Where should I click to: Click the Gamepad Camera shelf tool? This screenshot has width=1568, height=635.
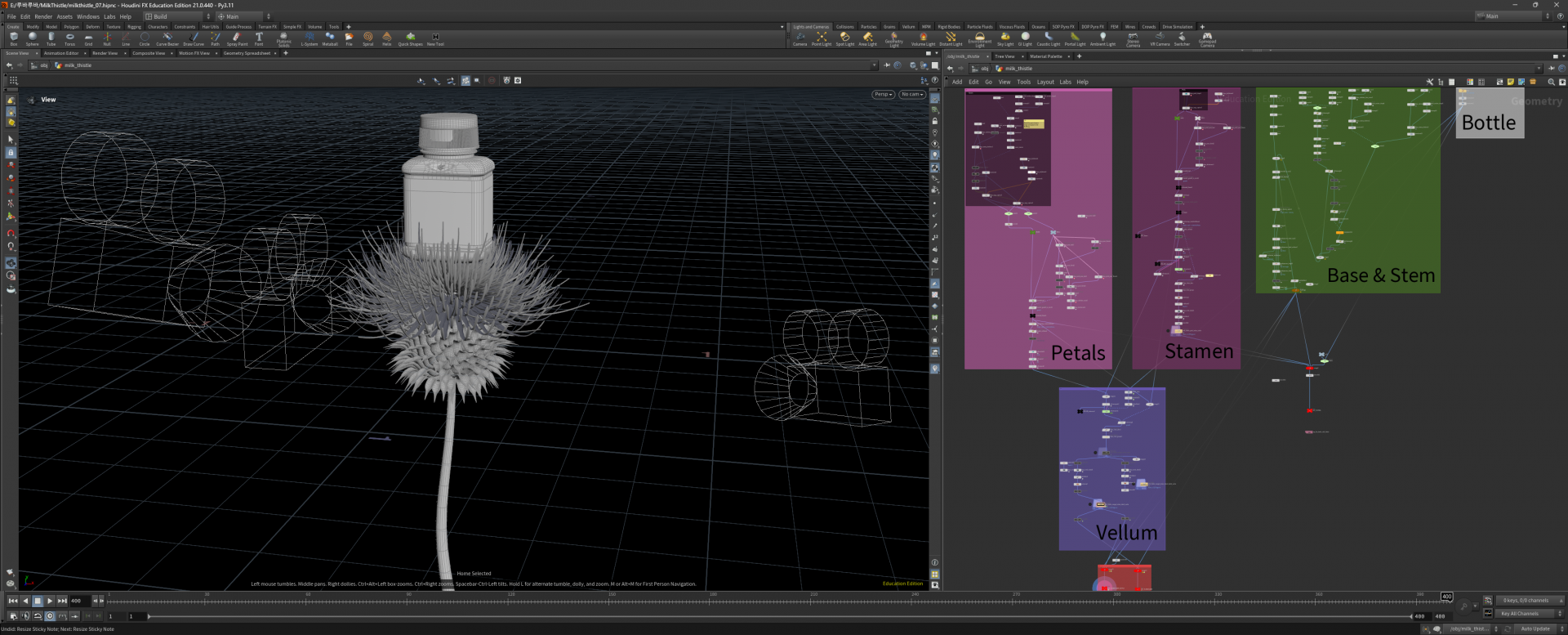coord(1207,38)
